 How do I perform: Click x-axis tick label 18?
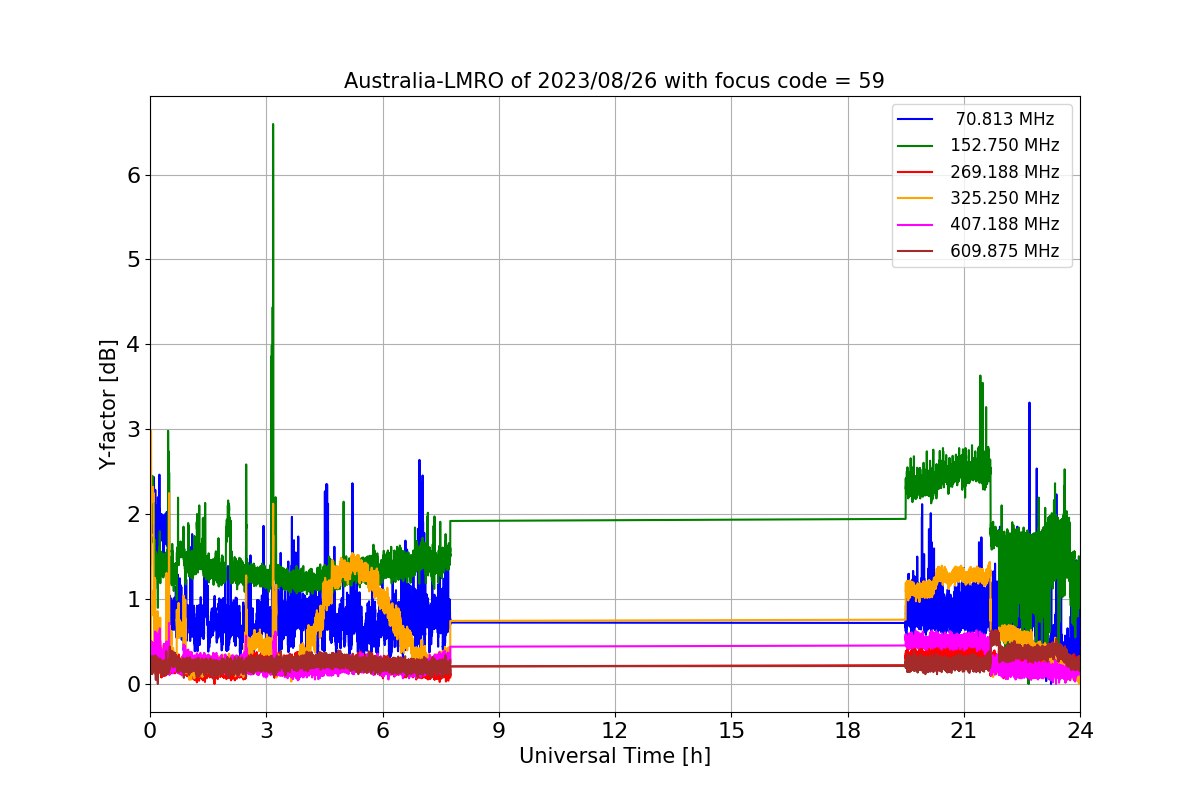coord(847,731)
